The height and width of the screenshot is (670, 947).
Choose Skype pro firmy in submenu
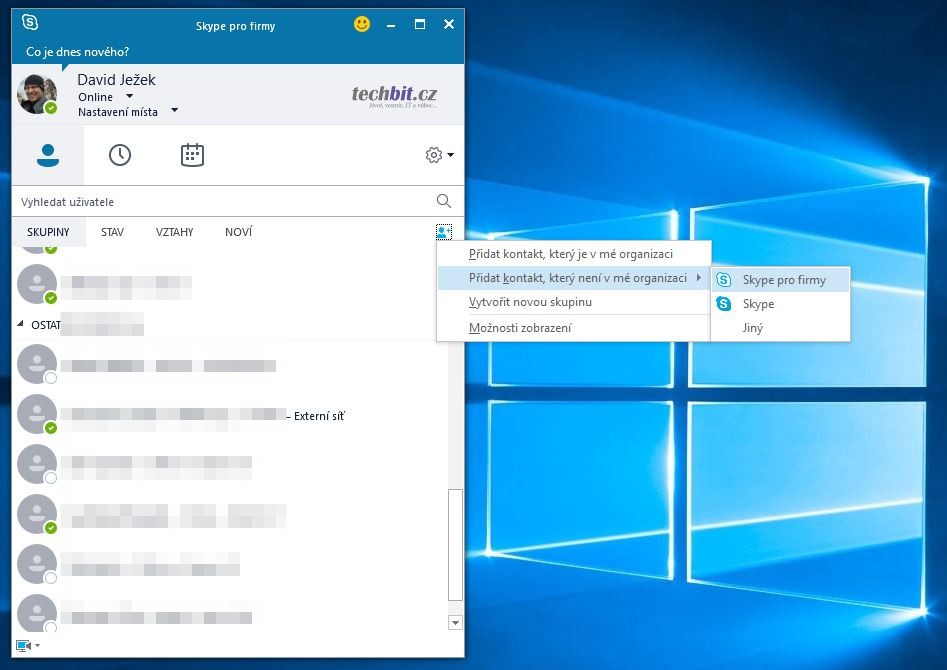[x=783, y=280]
